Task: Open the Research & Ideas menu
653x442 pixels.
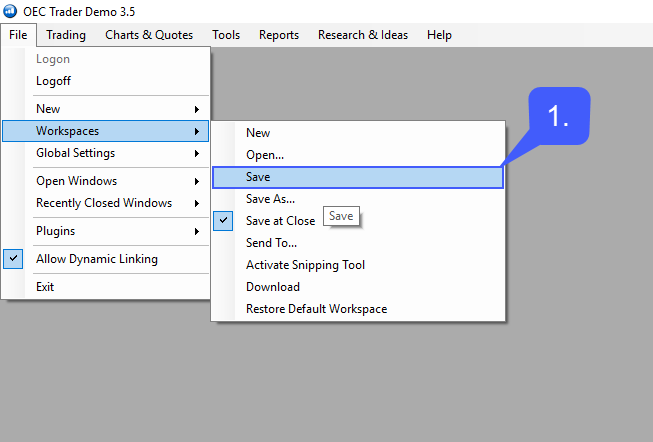Action: (x=363, y=35)
